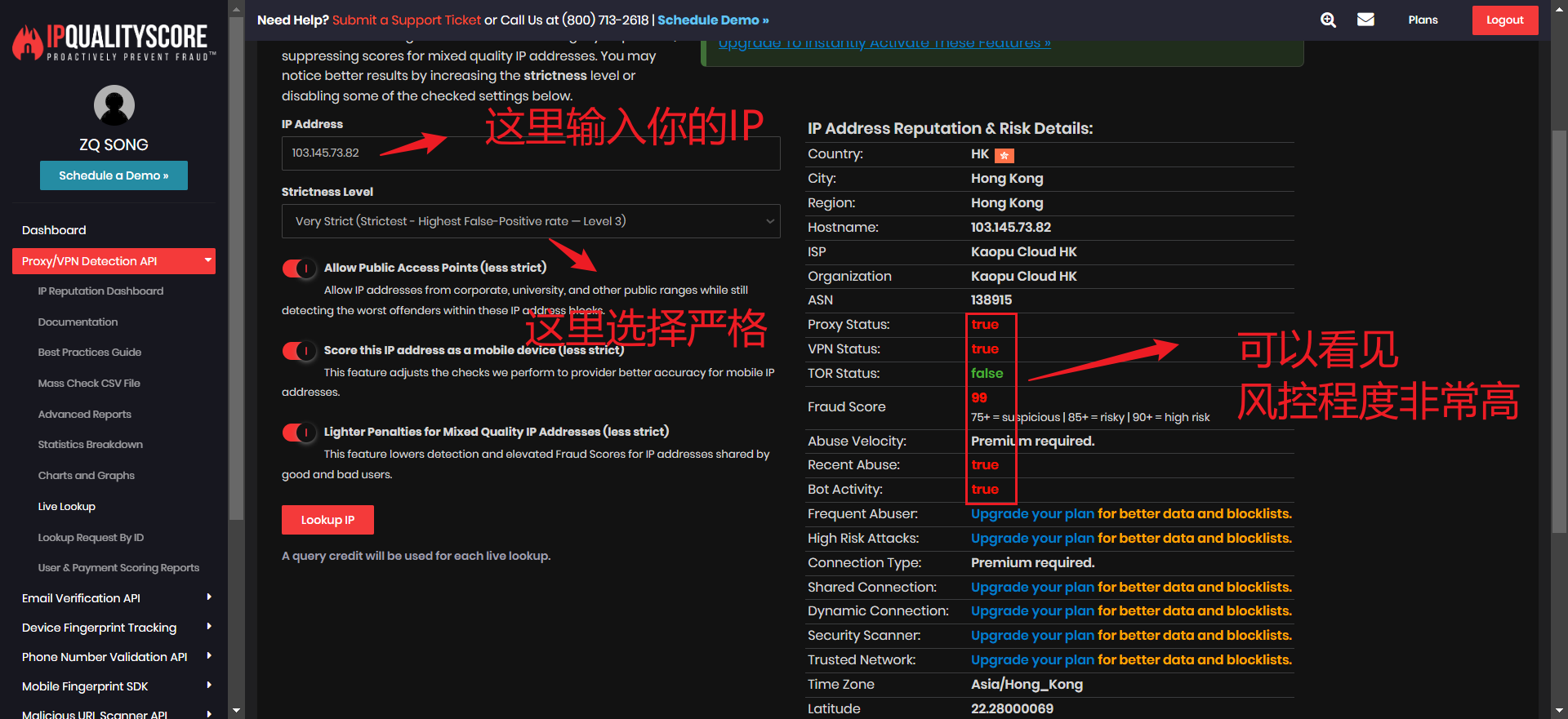The width and height of the screenshot is (1568, 719).
Task: Click sidebar scrollbar up arrow
Action: coord(236,10)
